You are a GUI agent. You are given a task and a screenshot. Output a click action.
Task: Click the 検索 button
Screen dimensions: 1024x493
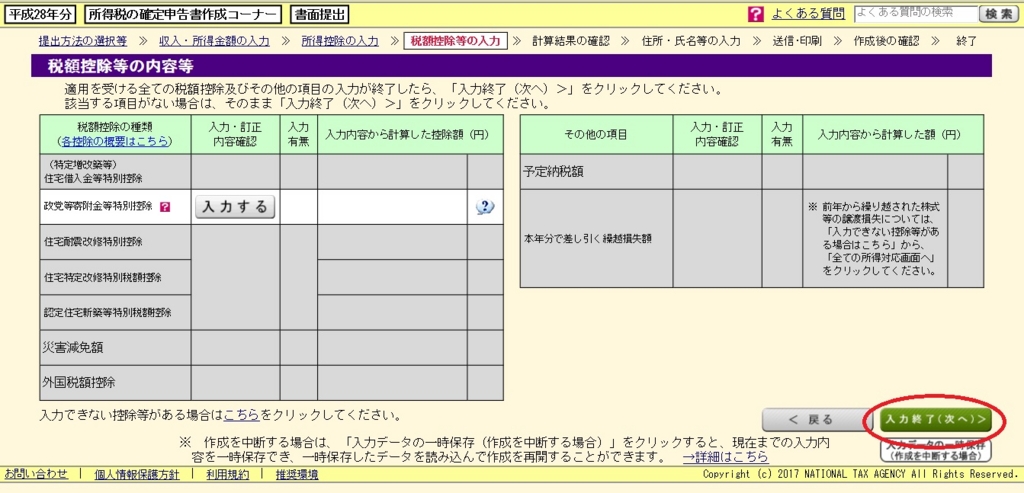(x=999, y=14)
